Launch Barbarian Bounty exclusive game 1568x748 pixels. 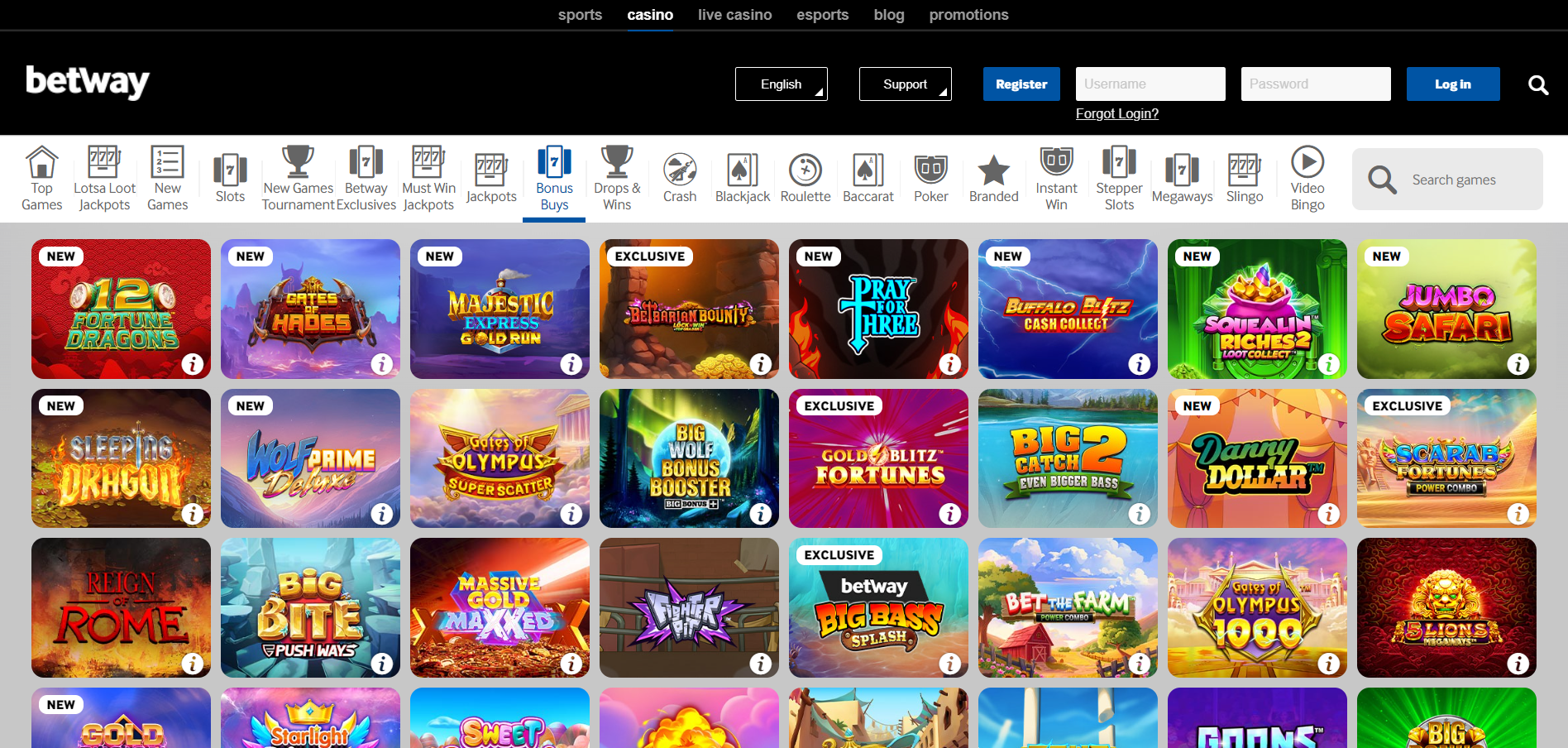tap(689, 309)
